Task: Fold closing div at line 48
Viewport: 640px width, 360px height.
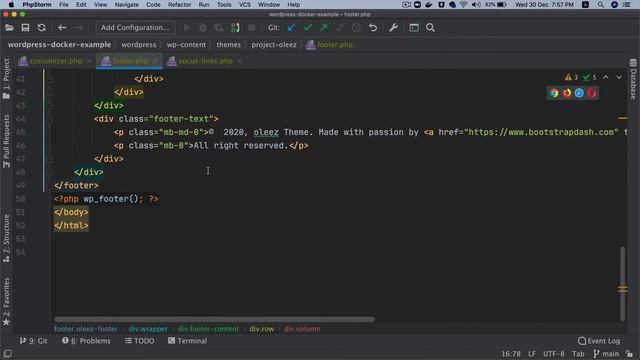Action: coord(50,172)
